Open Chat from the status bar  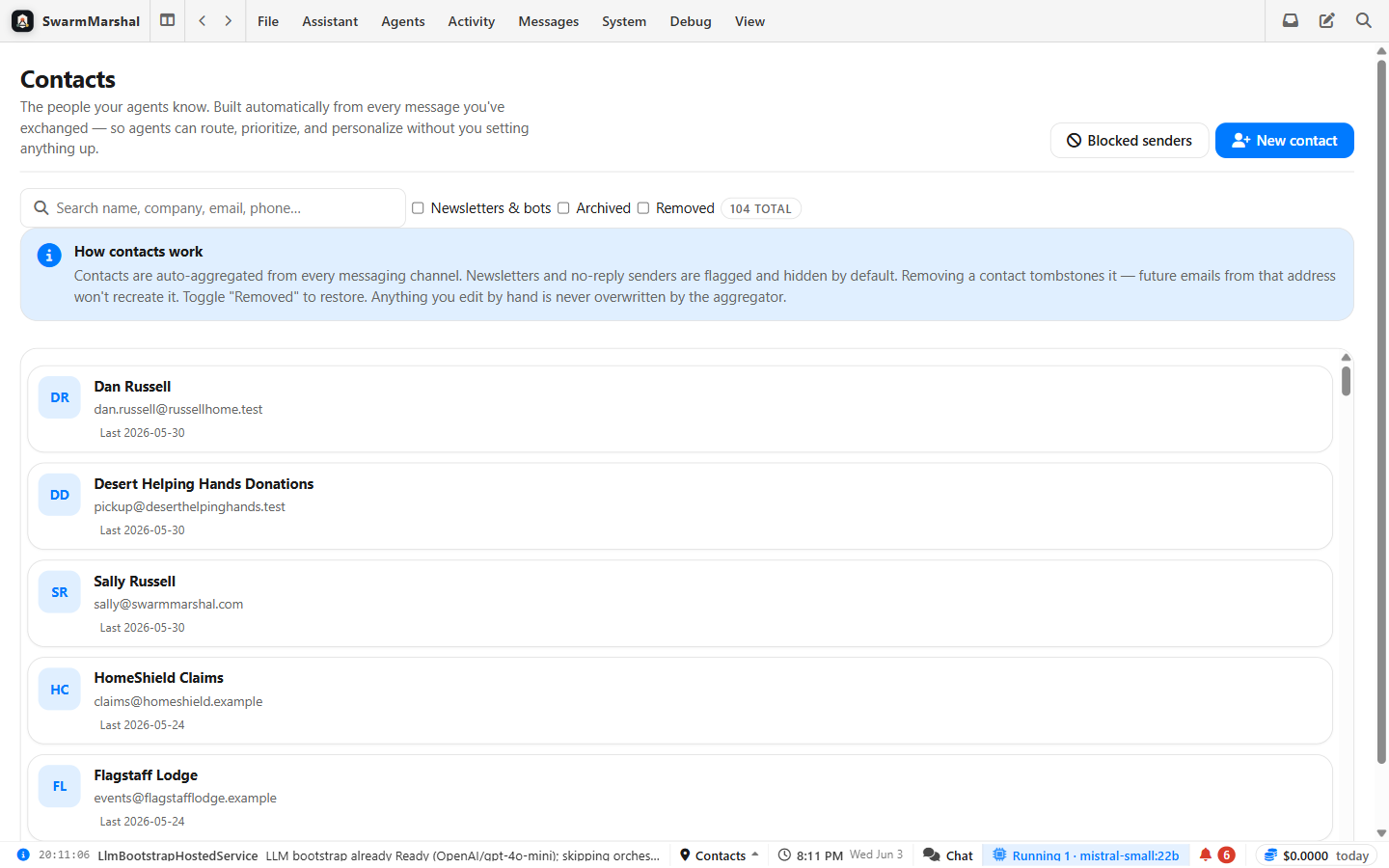coord(948,855)
